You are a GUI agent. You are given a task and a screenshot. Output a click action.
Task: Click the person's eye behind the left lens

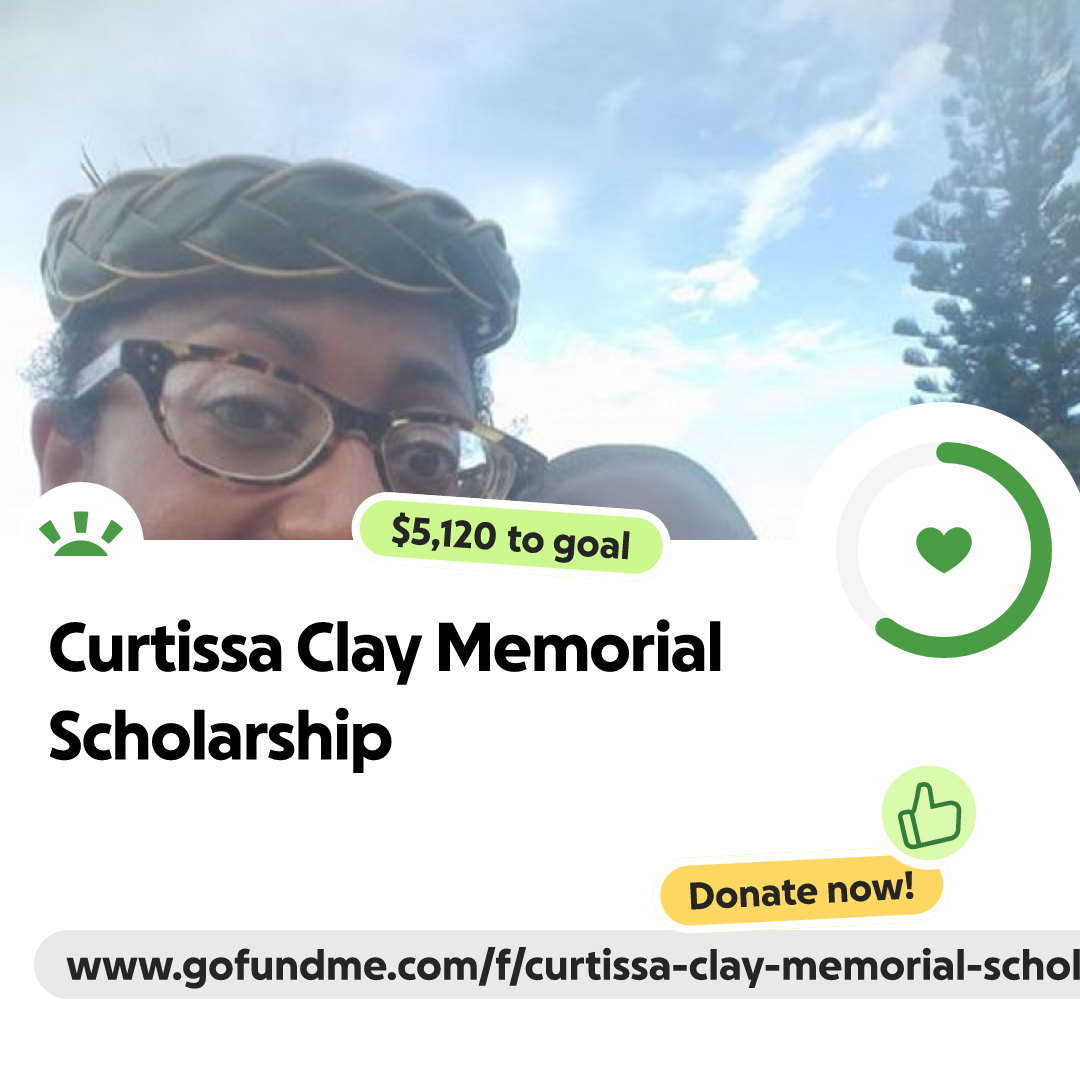[x=245, y=417]
